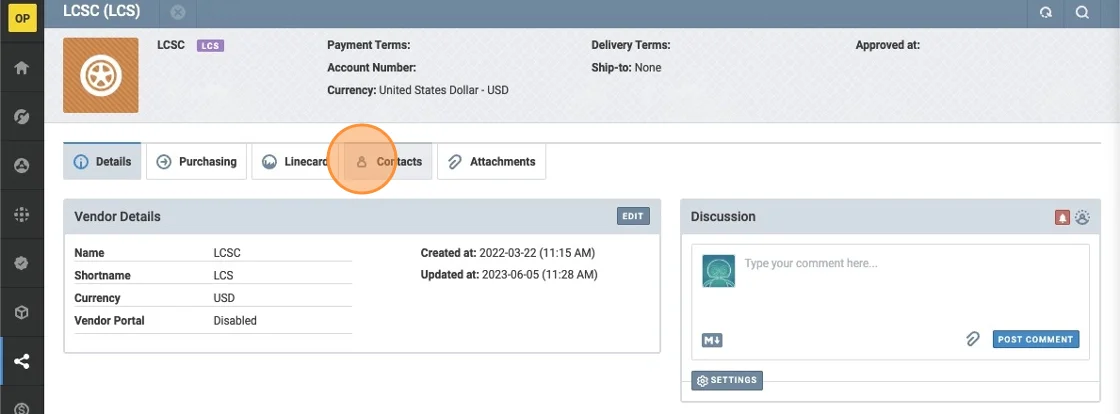Screen dimensions: 1120x414
Task: Switch to the Purchasing tab
Action: (x=197, y=162)
